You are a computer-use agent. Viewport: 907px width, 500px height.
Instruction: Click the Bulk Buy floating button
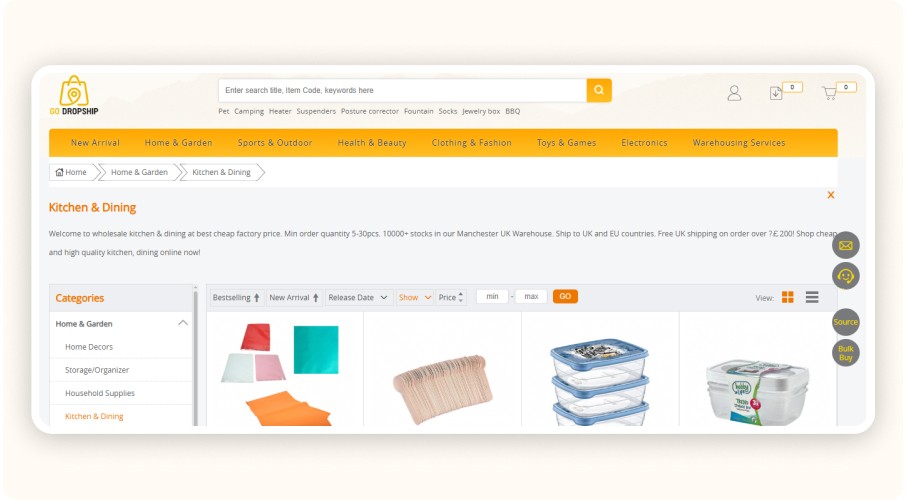tap(846, 353)
